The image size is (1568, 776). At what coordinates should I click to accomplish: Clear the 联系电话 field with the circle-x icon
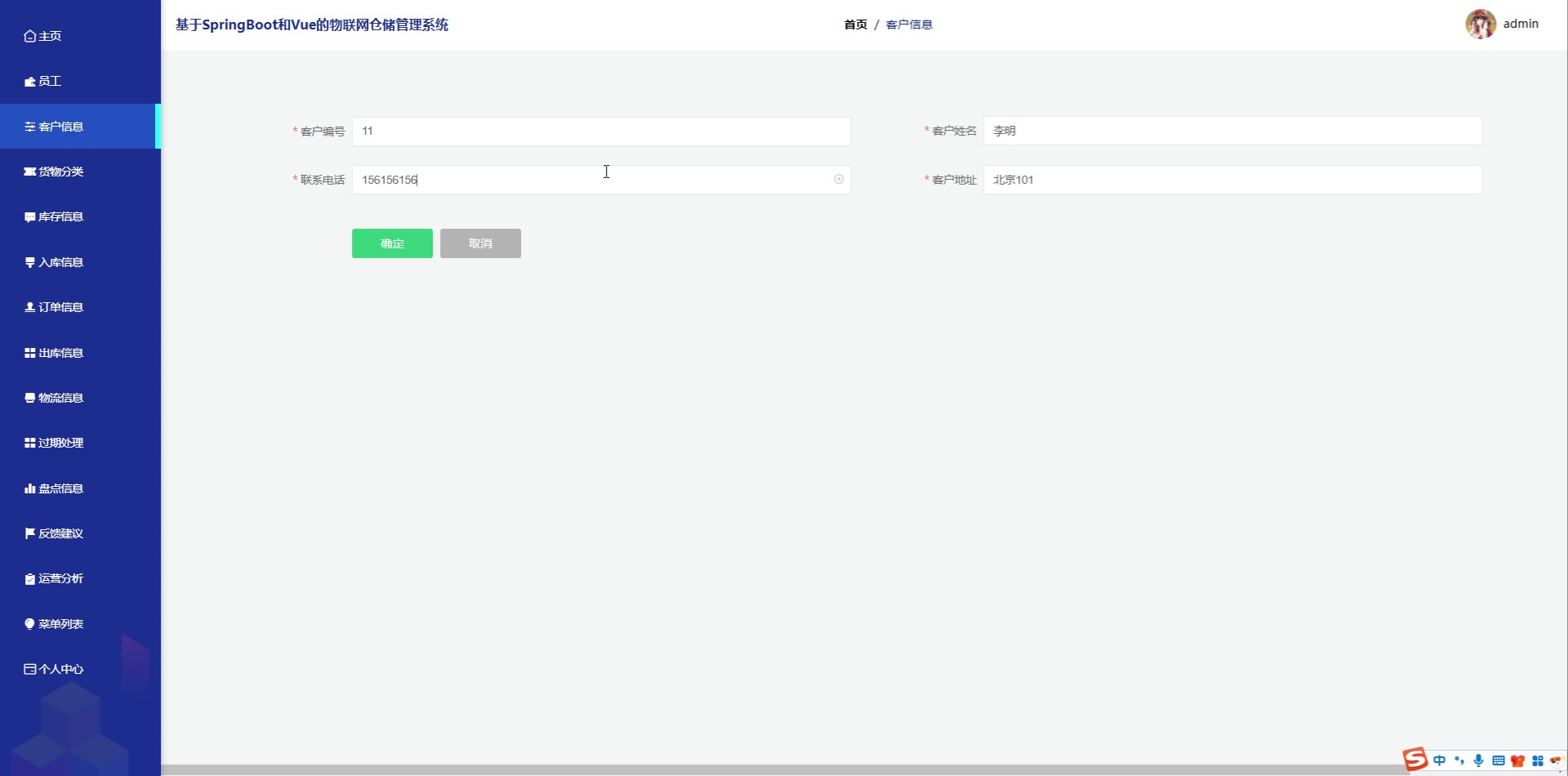(839, 179)
